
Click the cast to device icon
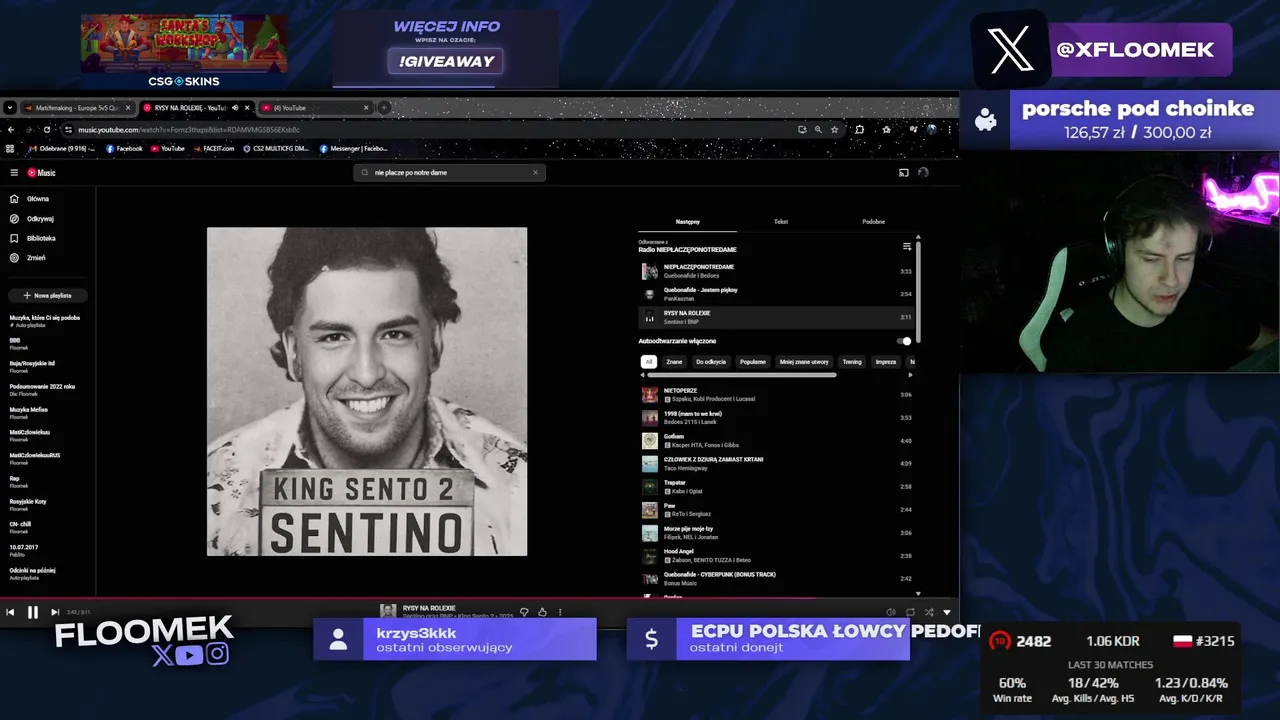pos(903,172)
